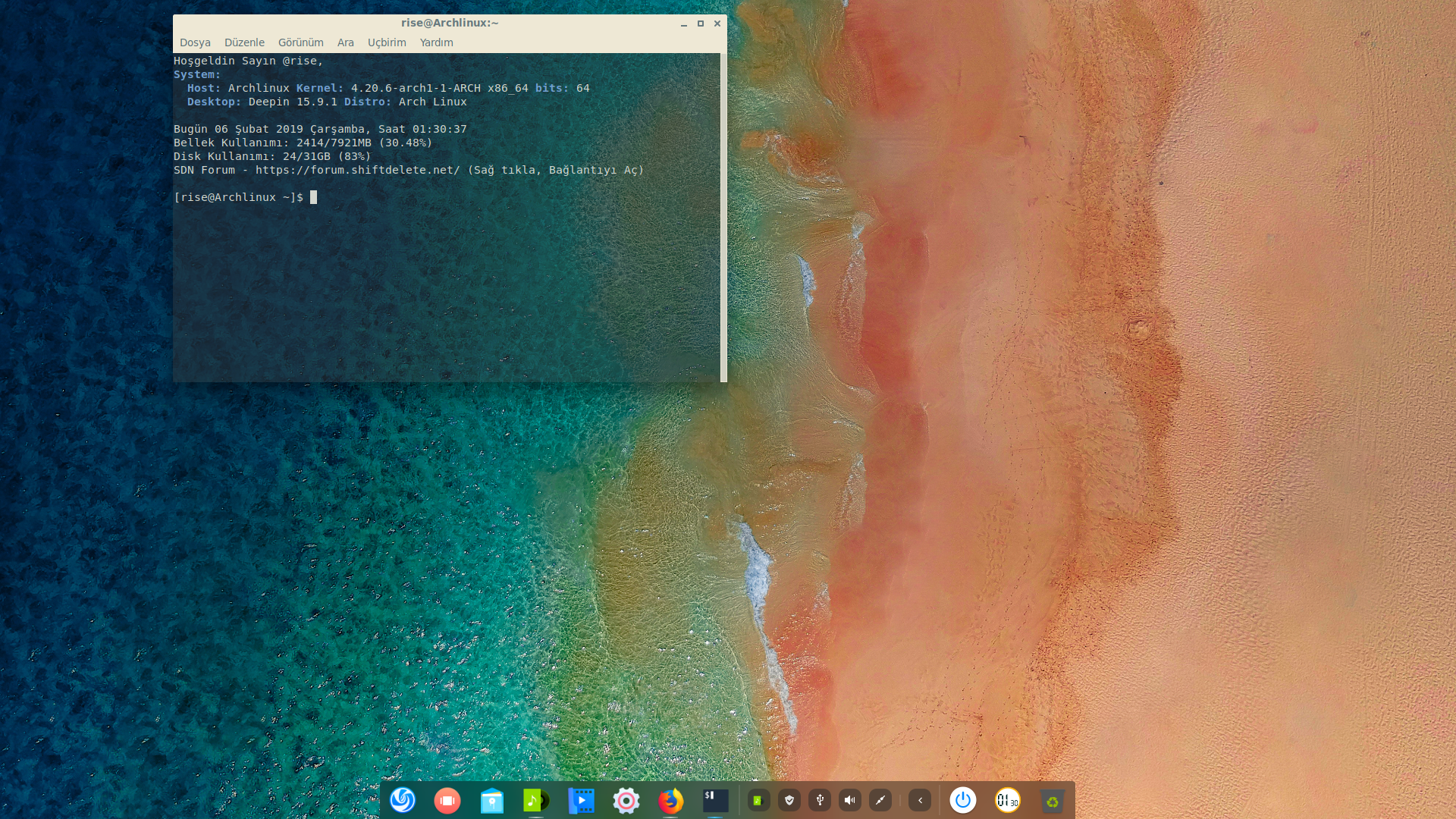Open the USB device tray icon
Viewport: 1456px width, 819px height.
[820, 800]
